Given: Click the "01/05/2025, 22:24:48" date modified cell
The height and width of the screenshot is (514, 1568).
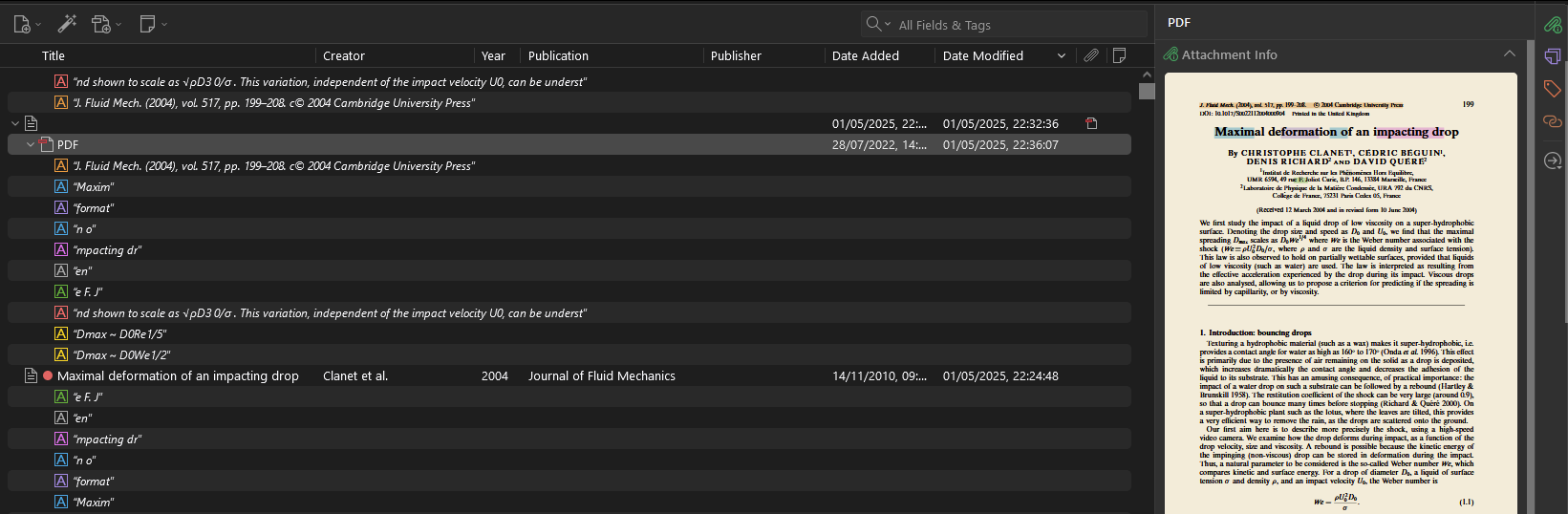Looking at the screenshot, I should (x=1000, y=375).
